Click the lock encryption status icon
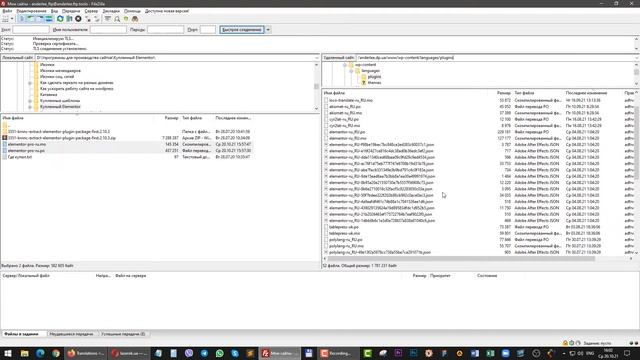Screen dimensions: 640x360 tap(565, 343)
